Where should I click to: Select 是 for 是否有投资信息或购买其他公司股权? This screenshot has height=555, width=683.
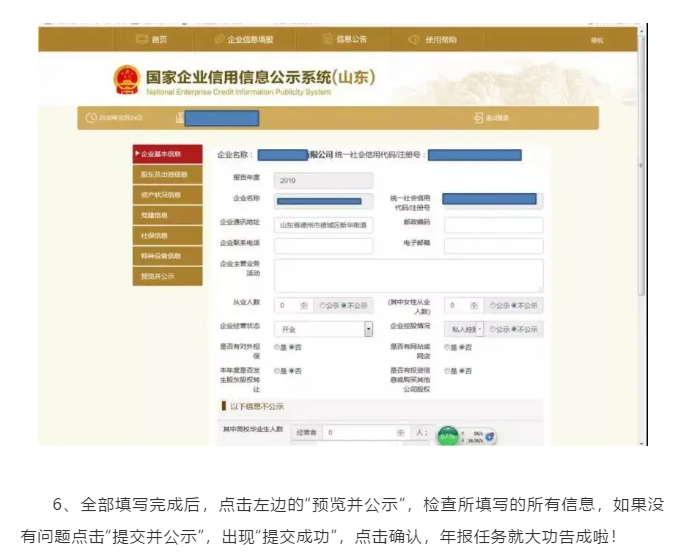coord(447,371)
